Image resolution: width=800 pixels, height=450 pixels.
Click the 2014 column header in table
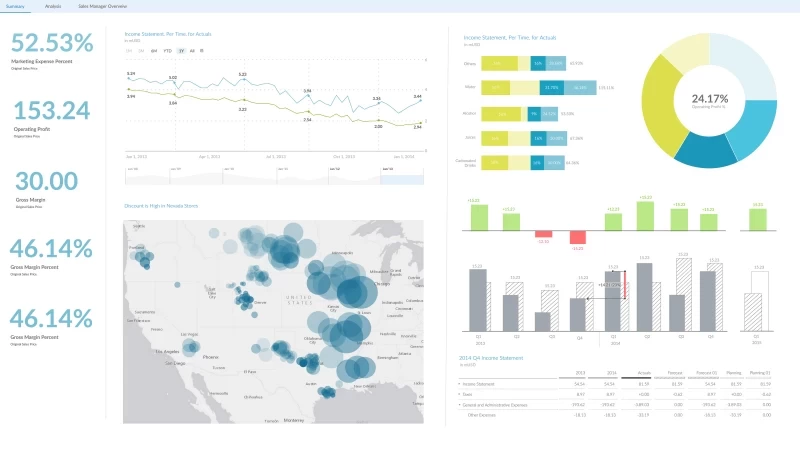[x=611, y=373]
